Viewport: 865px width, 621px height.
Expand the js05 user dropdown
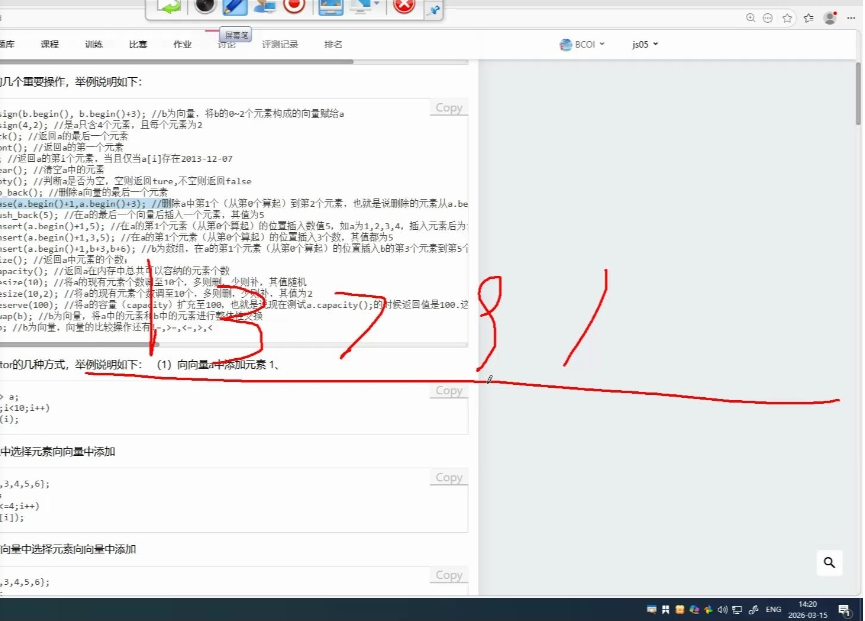[x=645, y=45]
